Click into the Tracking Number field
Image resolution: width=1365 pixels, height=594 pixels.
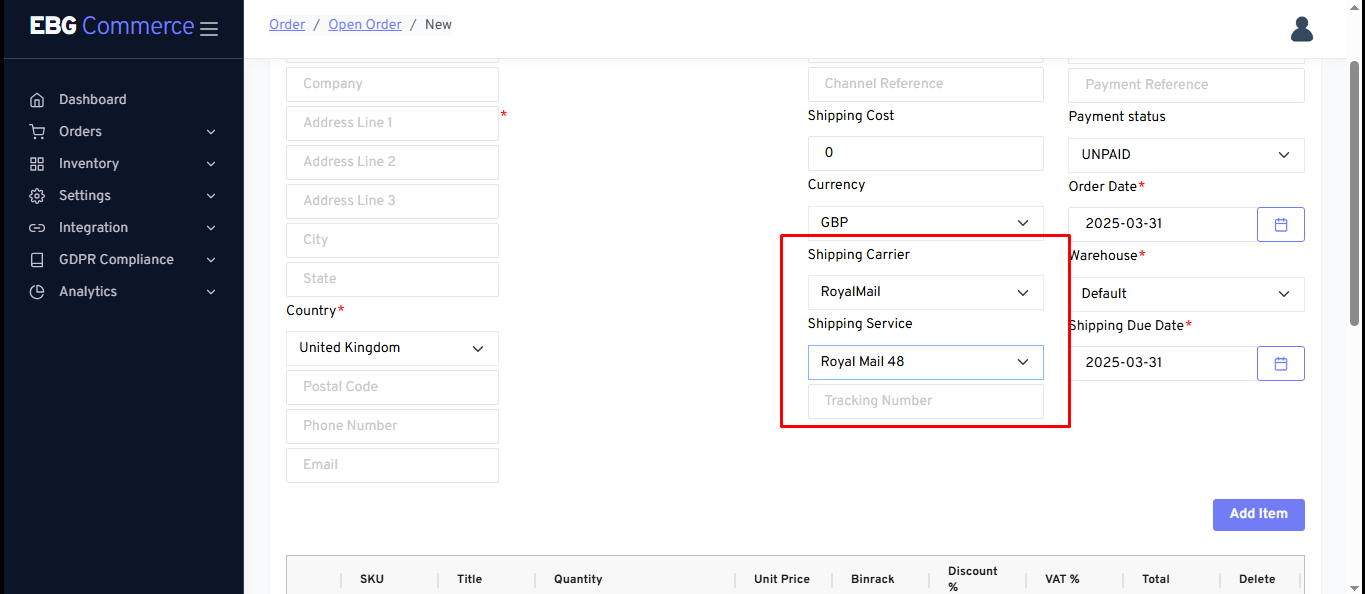(925, 401)
